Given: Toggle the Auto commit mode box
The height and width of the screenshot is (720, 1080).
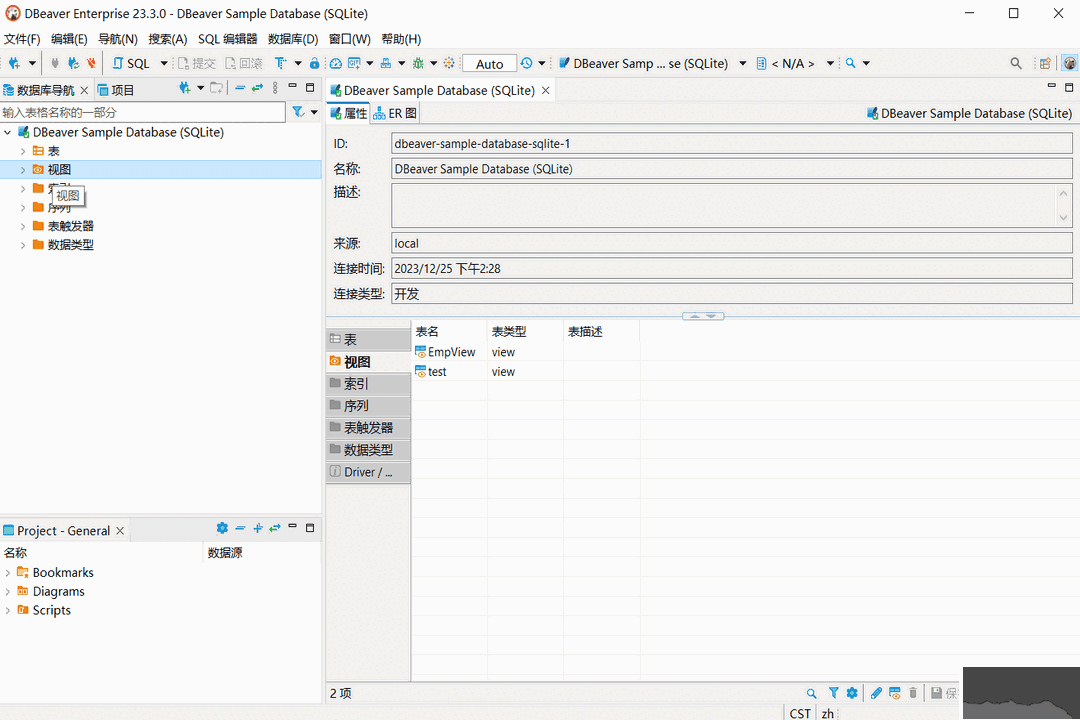Looking at the screenshot, I should 489,63.
